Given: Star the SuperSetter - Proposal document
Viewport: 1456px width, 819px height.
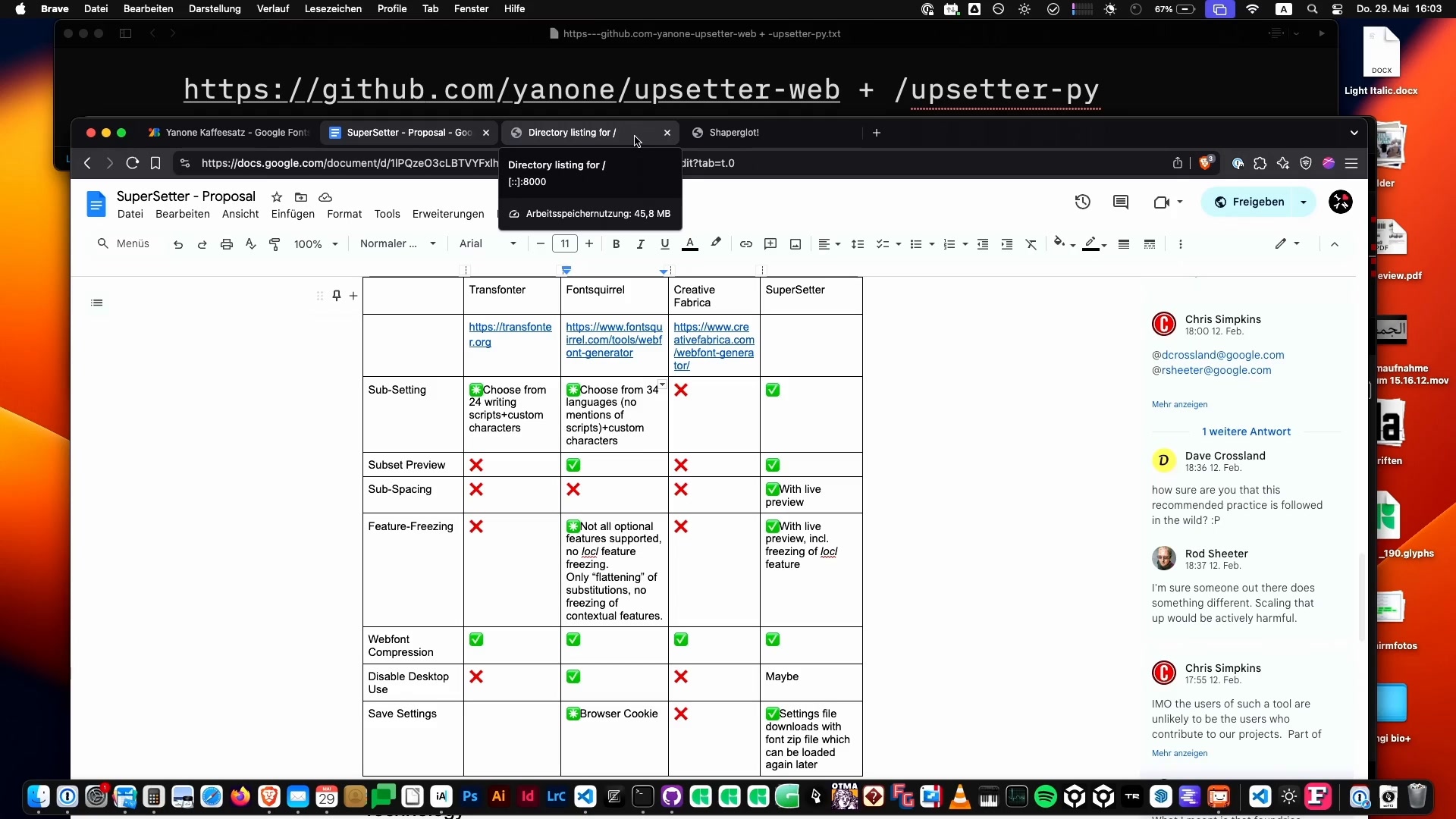Looking at the screenshot, I should pos(277,197).
